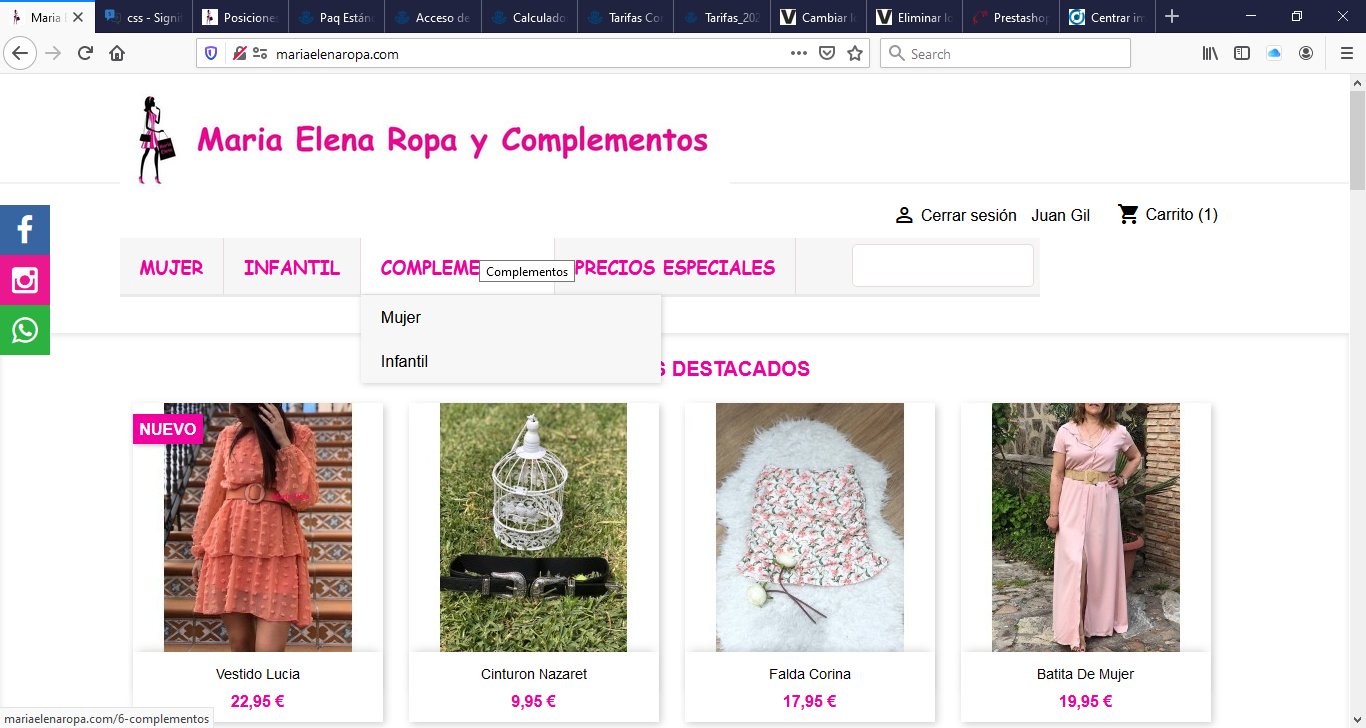Open the Firefox library
The width and height of the screenshot is (1366, 728).
click(1210, 54)
